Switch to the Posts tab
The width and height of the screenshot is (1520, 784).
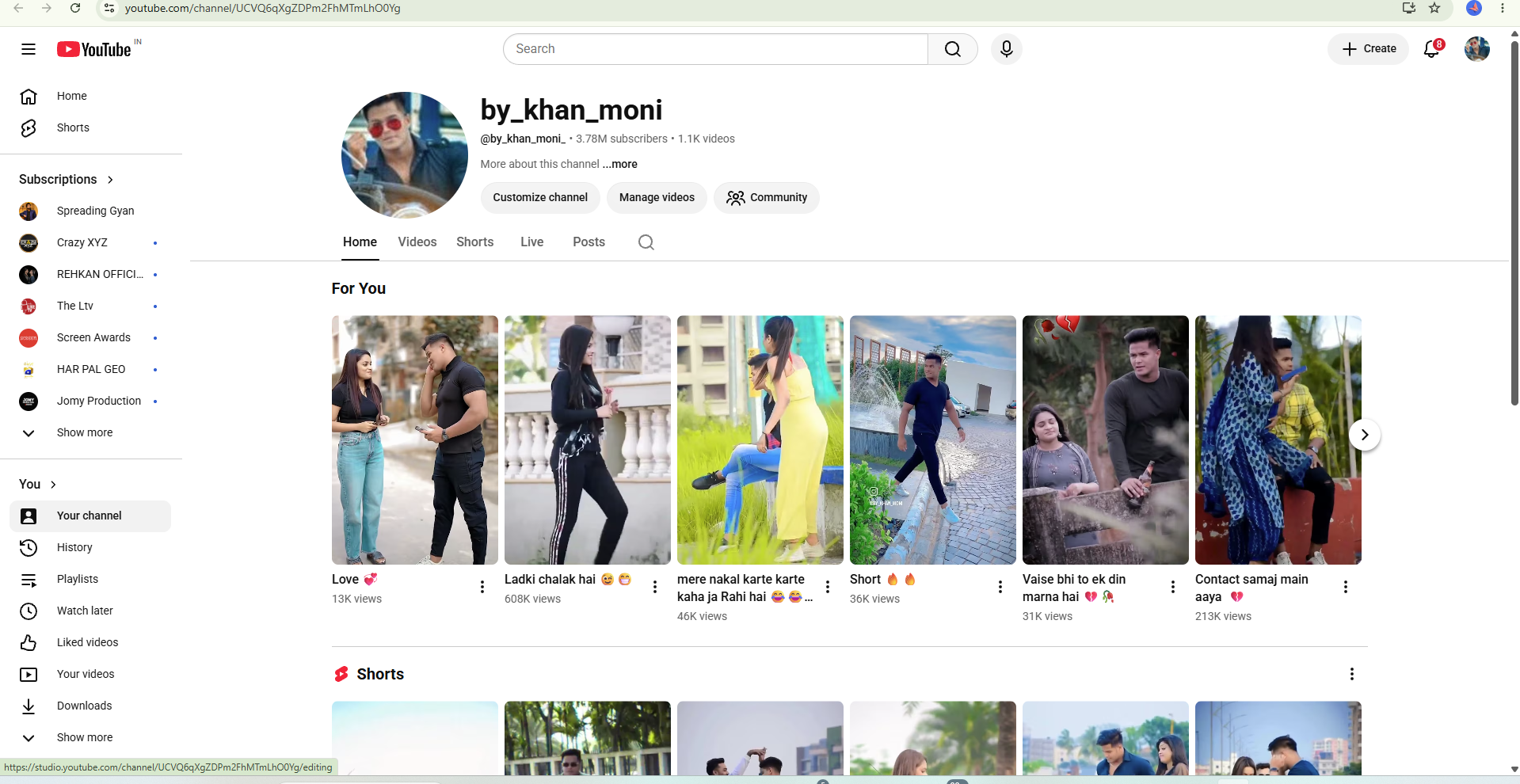[x=589, y=242]
